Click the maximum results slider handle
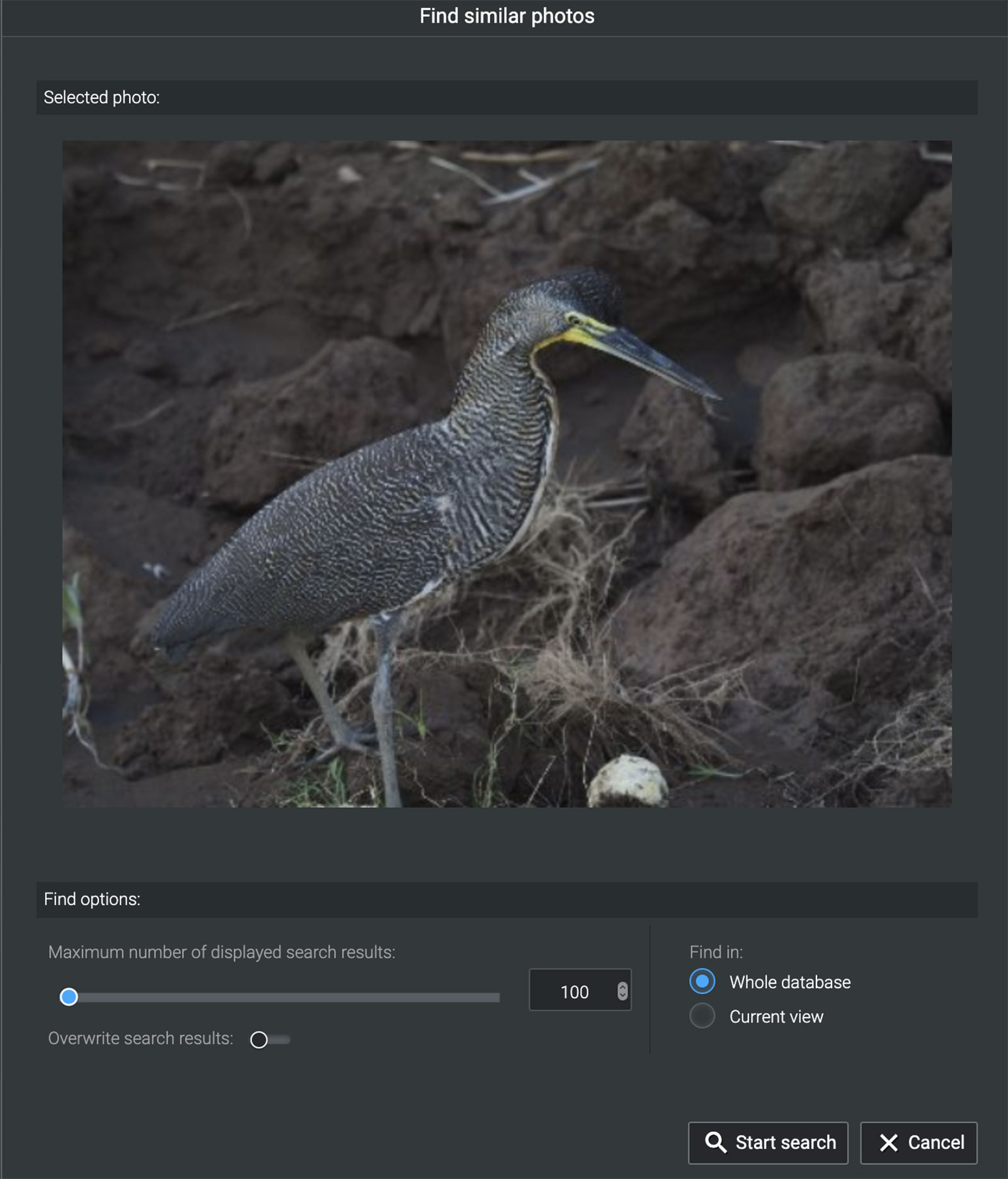 (x=69, y=997)
